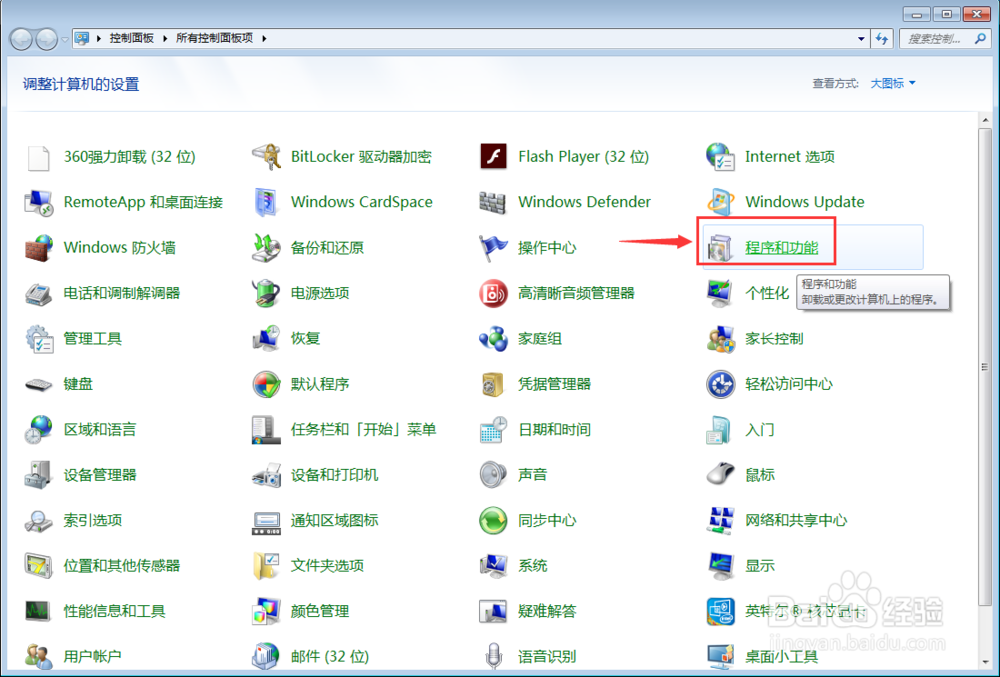Click the 任务栏和「开始」菜单 link
1000x677 pixels.
click(x=363, y=430)
